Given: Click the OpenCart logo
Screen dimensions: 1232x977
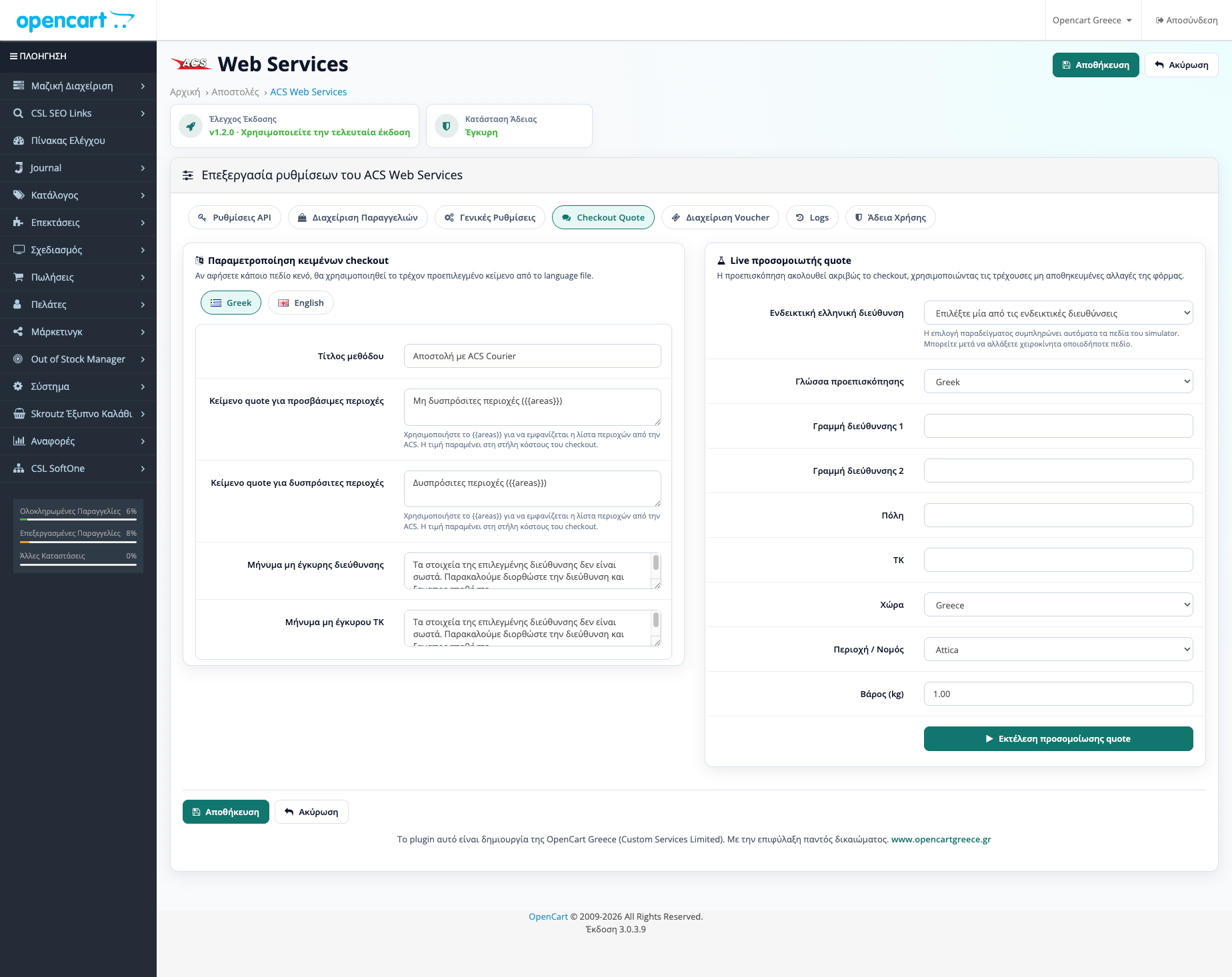Looking at the screenshot, I should (75, 21).
